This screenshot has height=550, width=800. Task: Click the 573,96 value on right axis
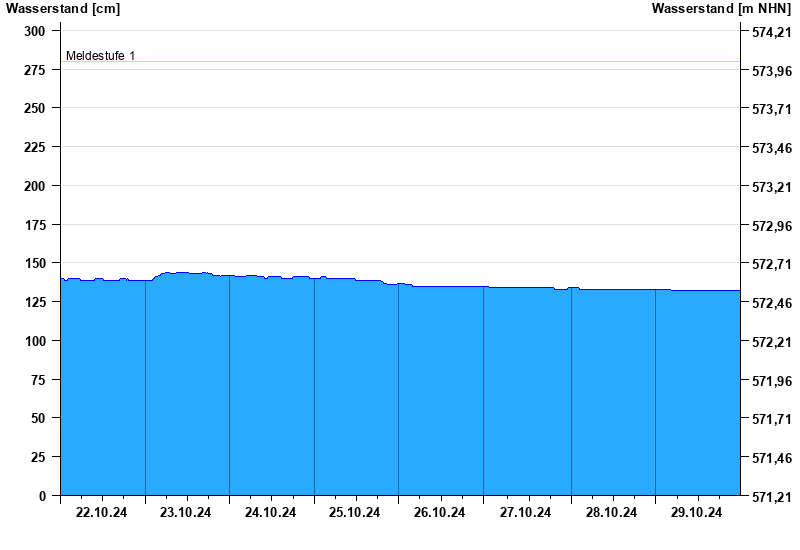772,71
